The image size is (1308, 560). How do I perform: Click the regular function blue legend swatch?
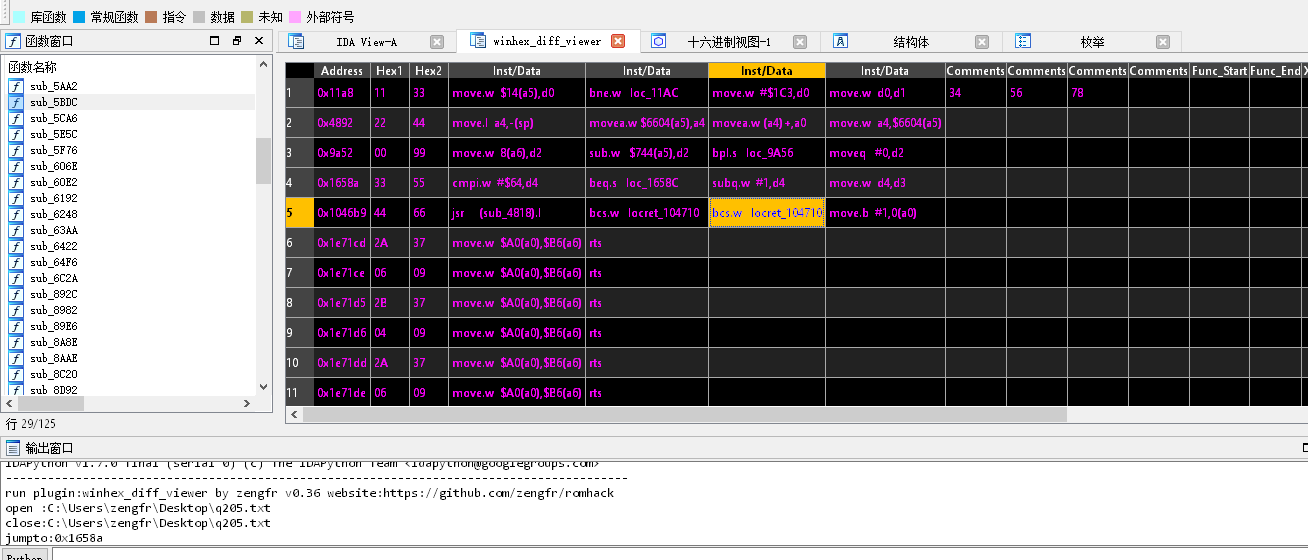(79, 17)
